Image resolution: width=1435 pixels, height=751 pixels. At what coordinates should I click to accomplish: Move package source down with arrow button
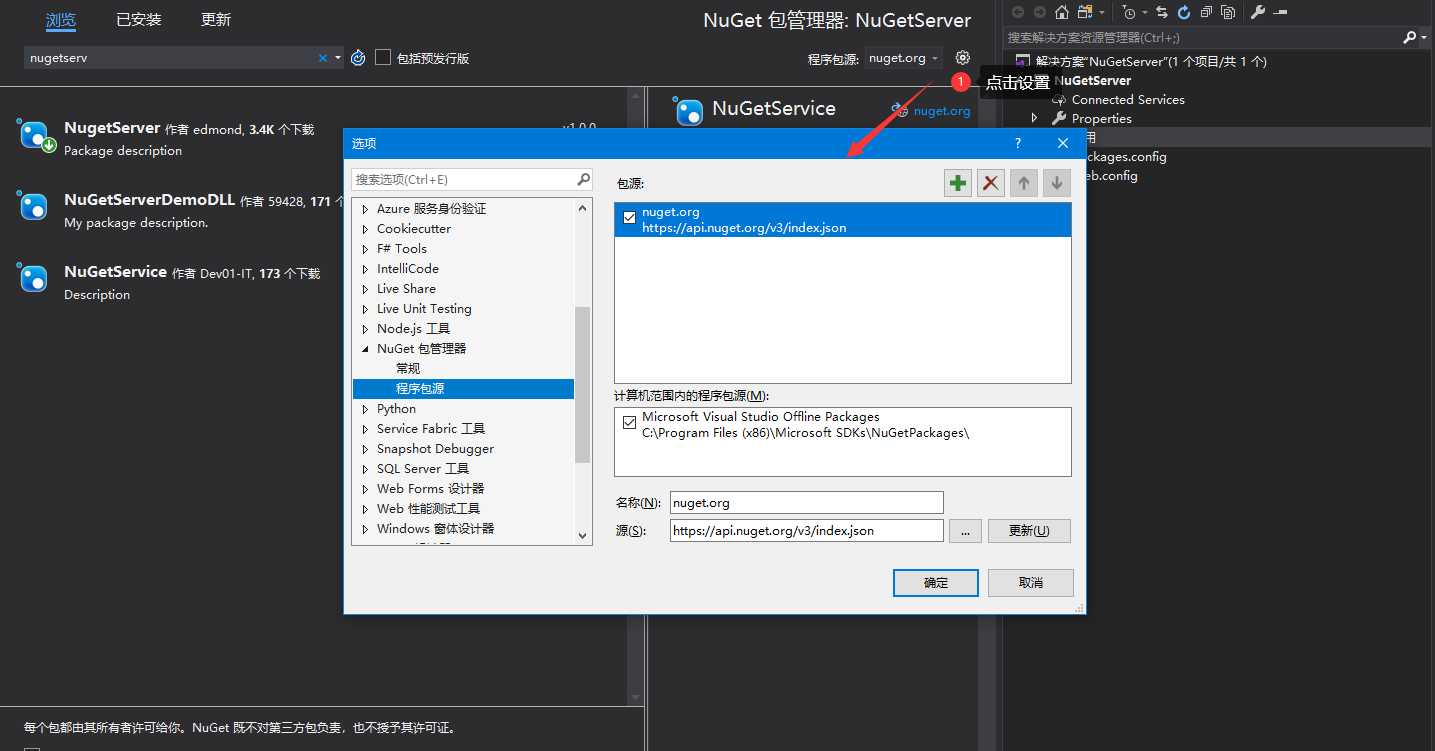(1057, 183)
